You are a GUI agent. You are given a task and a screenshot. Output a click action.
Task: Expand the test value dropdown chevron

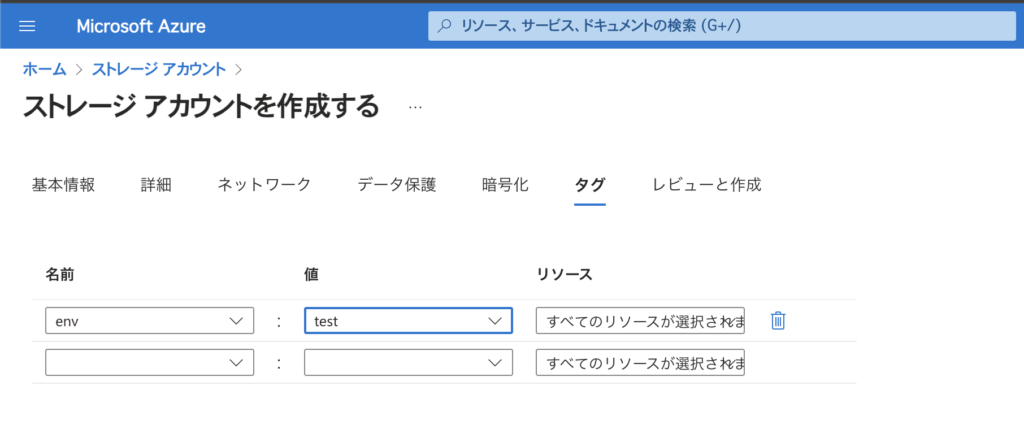[x=496, y=321]
